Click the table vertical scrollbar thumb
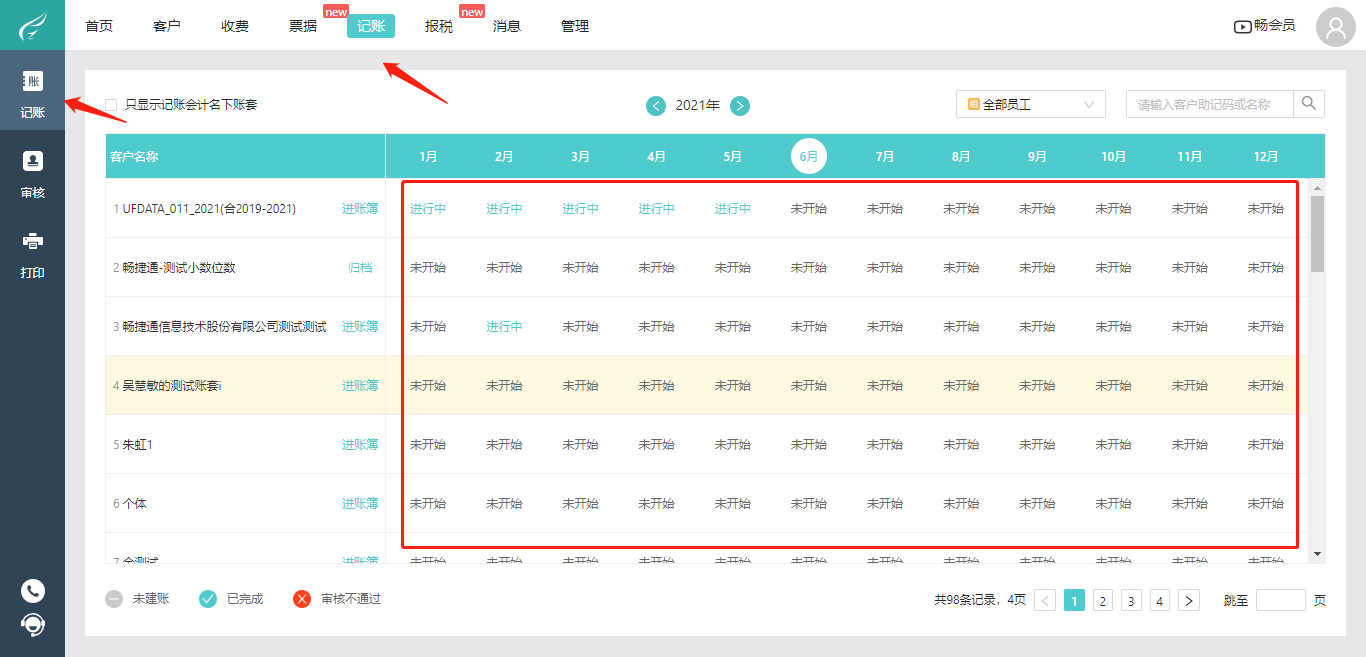 [x=1317, y=233]
